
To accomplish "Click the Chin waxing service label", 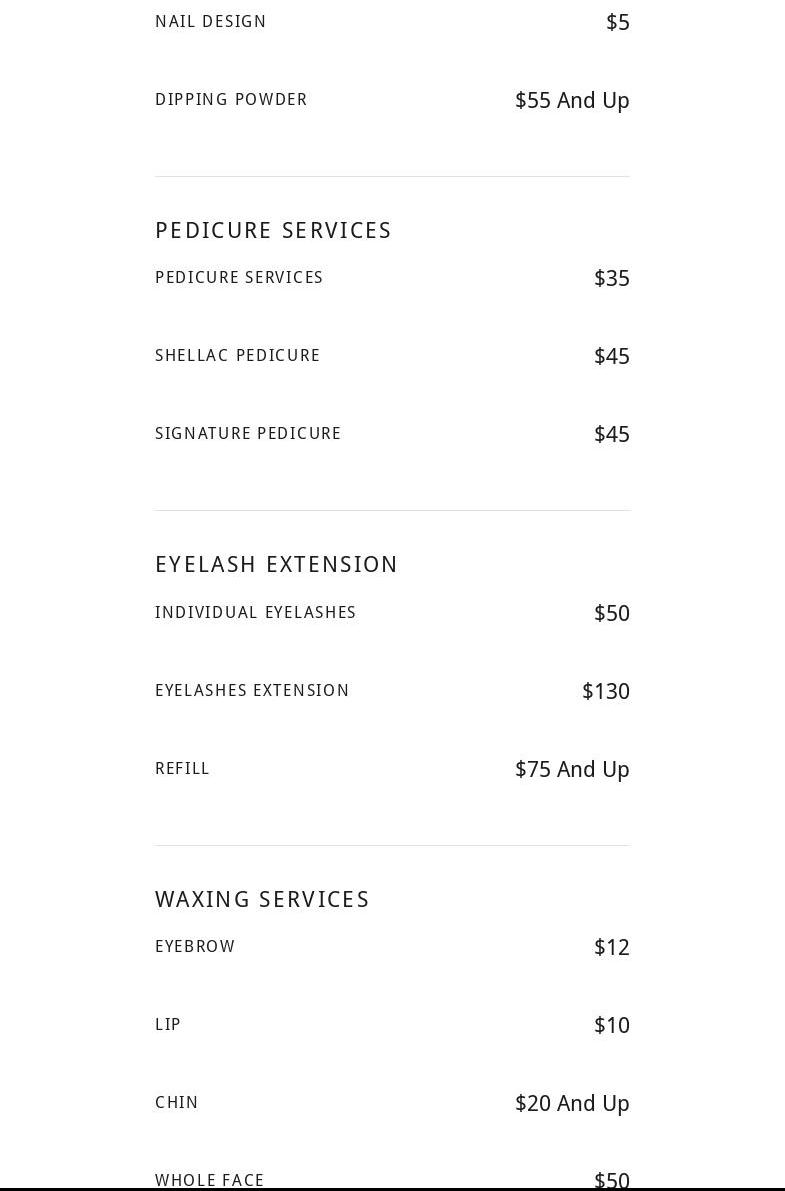I will [177, 1103].
